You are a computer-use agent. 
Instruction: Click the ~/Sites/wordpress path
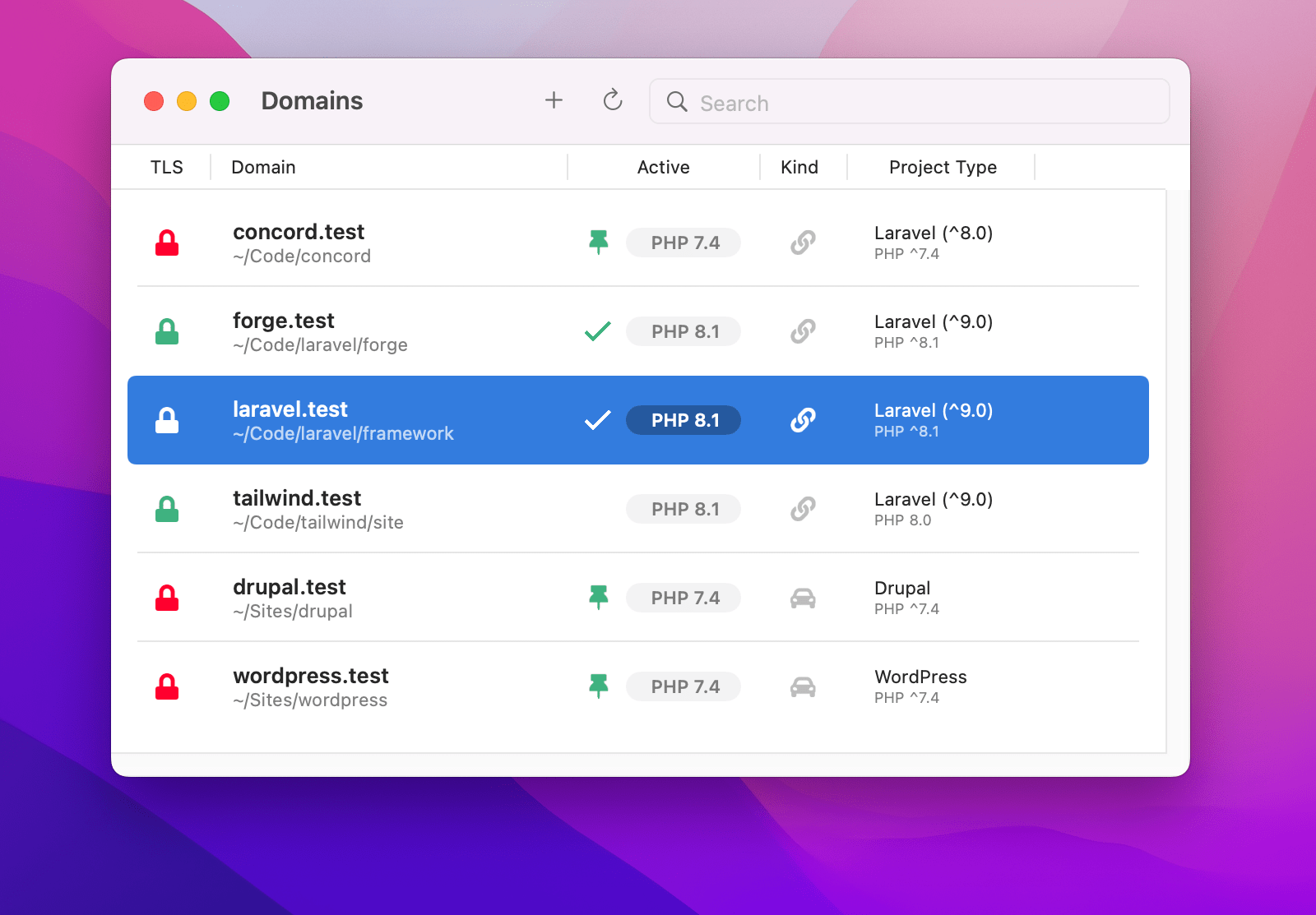(x=310, y=700)
